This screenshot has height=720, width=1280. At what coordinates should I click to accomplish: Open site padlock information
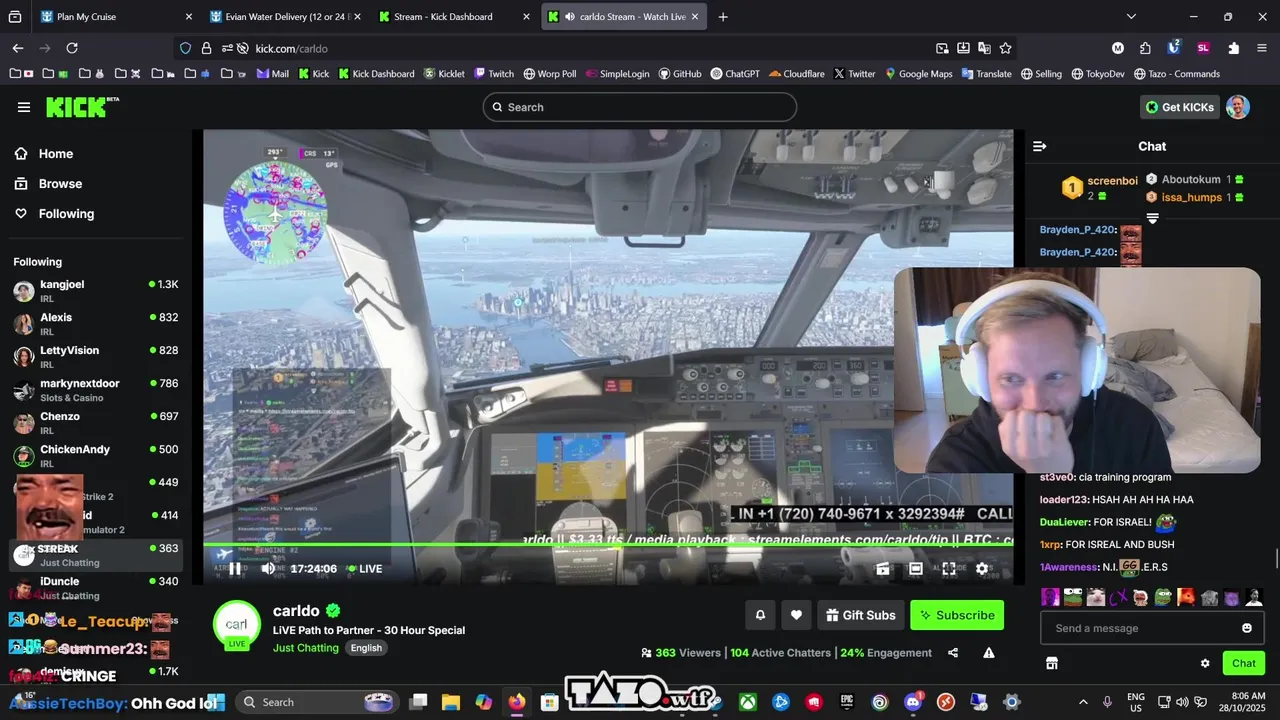(206, 48)
